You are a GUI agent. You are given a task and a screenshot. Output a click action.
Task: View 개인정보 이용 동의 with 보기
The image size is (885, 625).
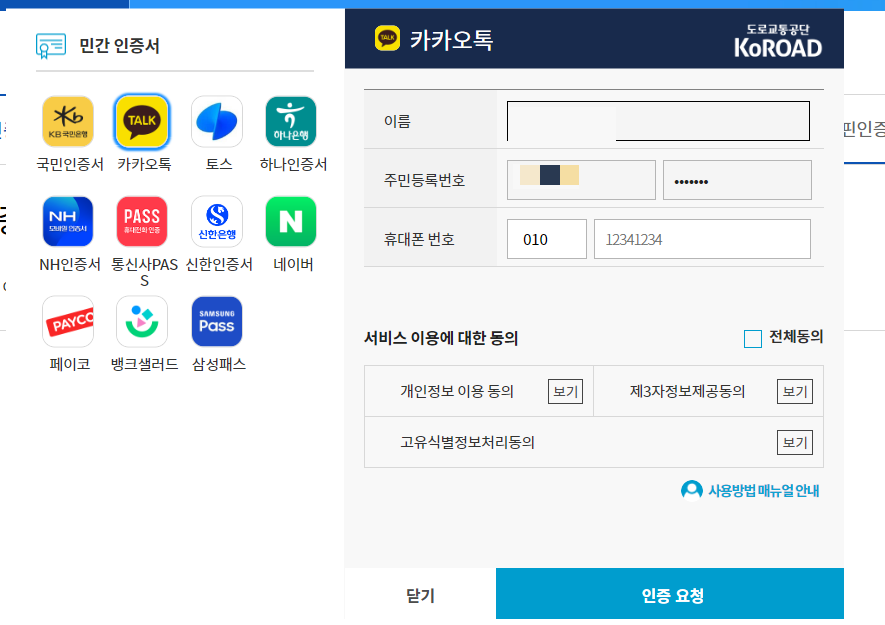coord(565,391)
